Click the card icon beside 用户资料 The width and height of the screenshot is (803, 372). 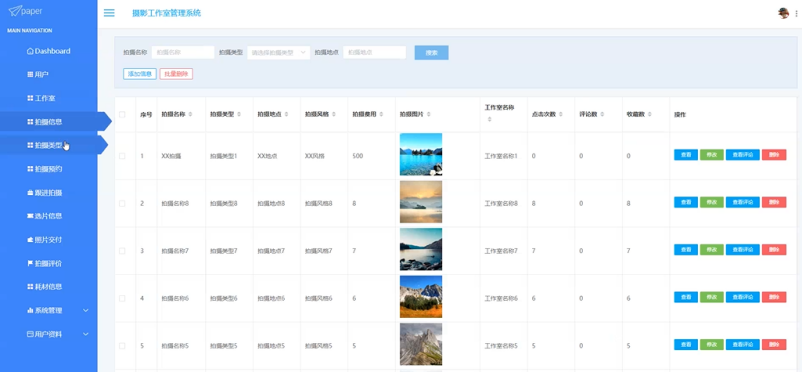pyautogui.click(x=30, y=334)
